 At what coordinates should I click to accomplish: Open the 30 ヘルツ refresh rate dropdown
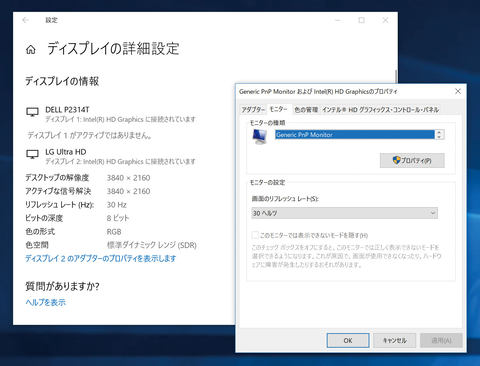coord(344,213)
